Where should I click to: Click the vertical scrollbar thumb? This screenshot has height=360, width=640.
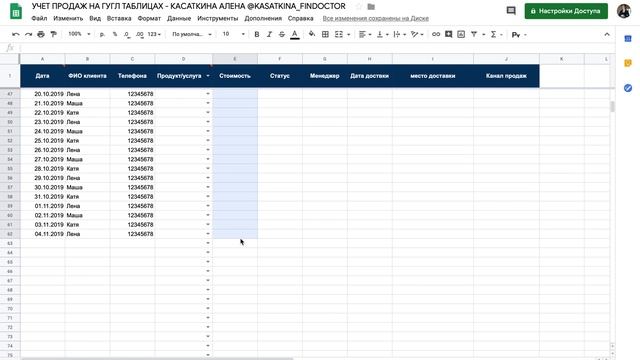click(612, 107)
